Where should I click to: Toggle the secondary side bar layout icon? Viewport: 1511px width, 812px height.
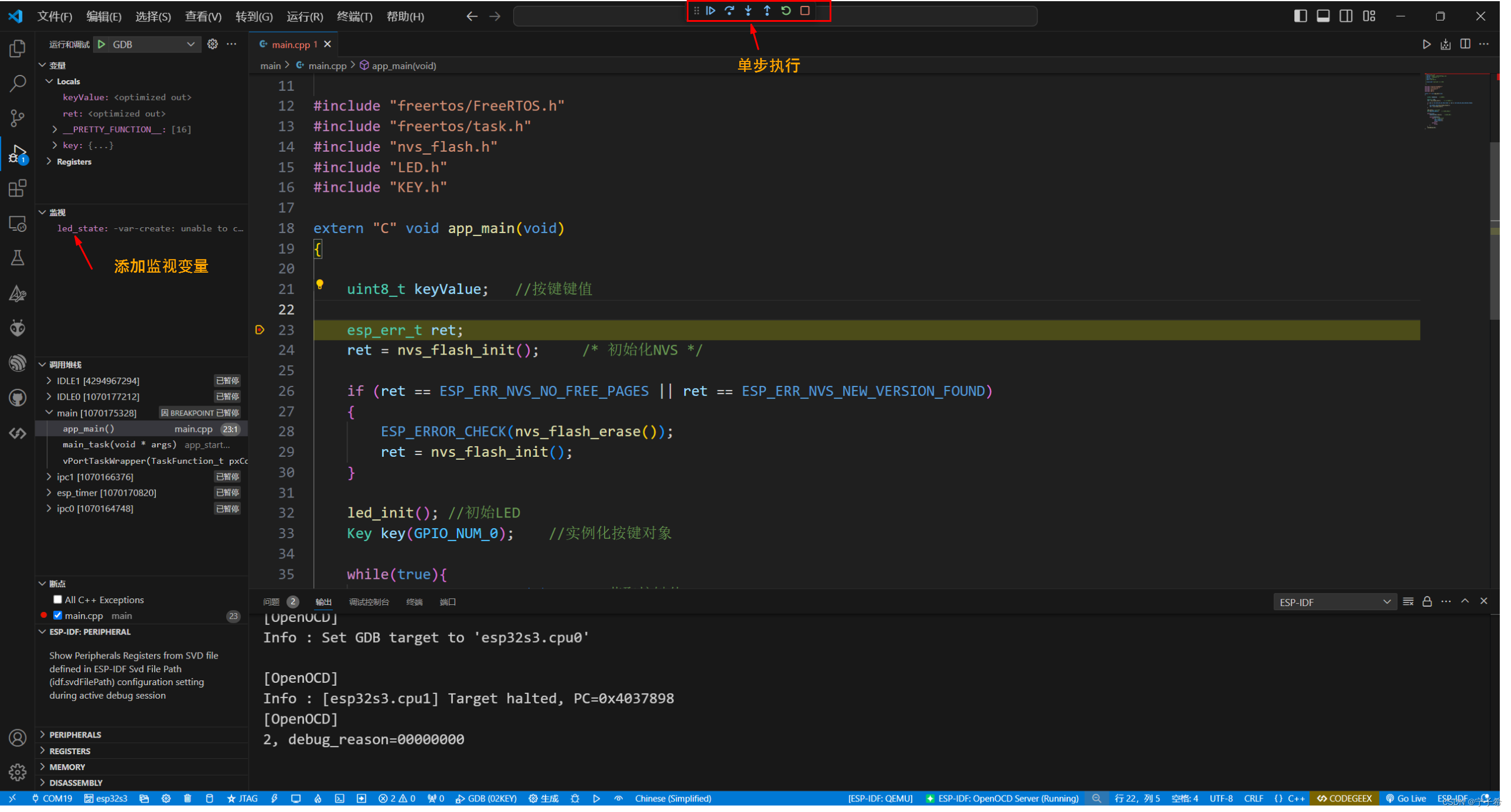click(1346, 17)
